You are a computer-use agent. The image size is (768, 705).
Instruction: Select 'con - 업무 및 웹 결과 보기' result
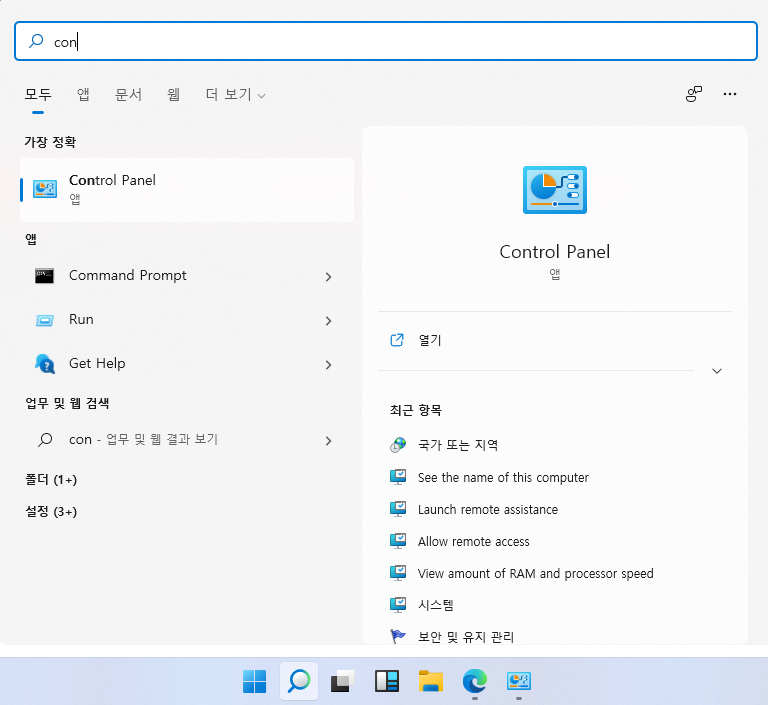pos(187,440)
